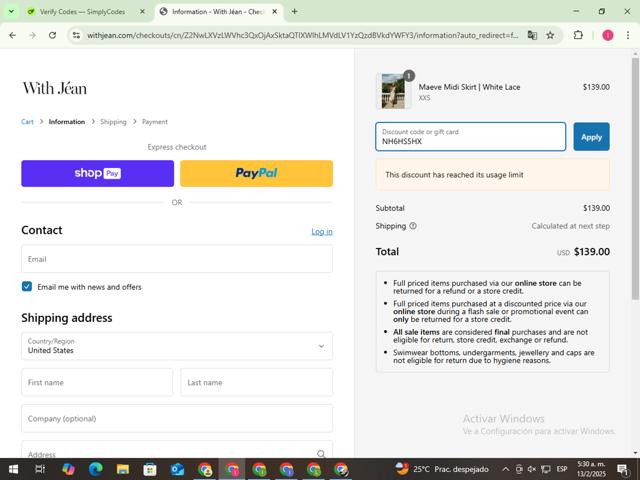Viewport: 640px width, 480px height.
Task: Focus the Last name field
Action: tap(257, 382)
